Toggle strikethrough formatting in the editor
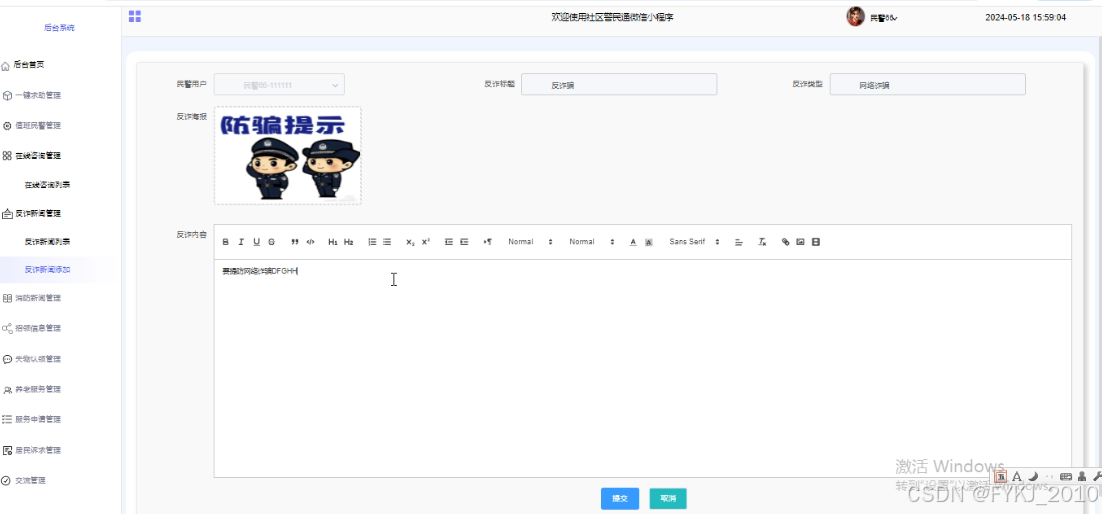The width and height of the screenshot is (1102, 514). 271,242
